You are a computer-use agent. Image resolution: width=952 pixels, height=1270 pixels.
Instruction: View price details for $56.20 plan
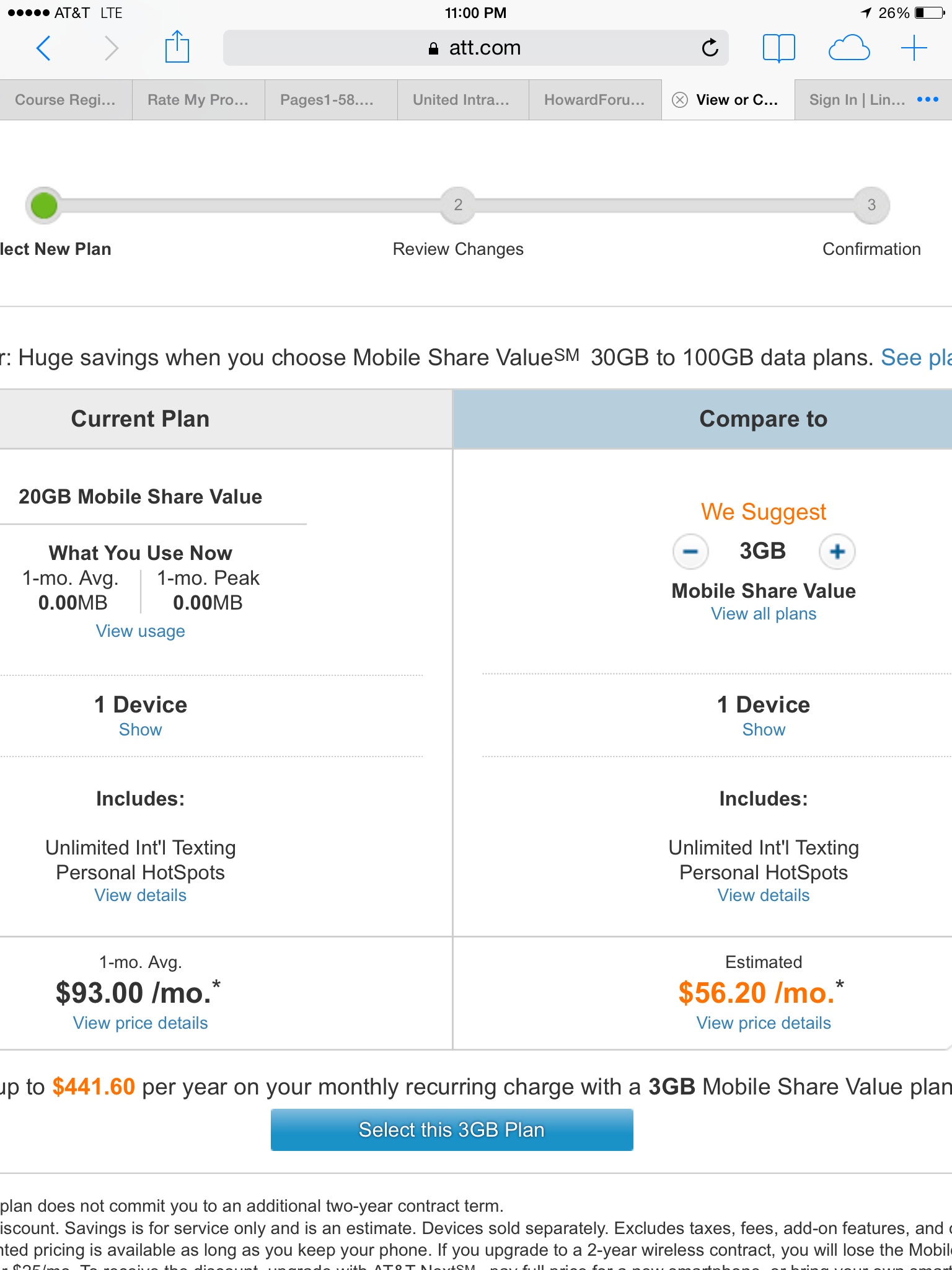click(x=764, y=1023)
